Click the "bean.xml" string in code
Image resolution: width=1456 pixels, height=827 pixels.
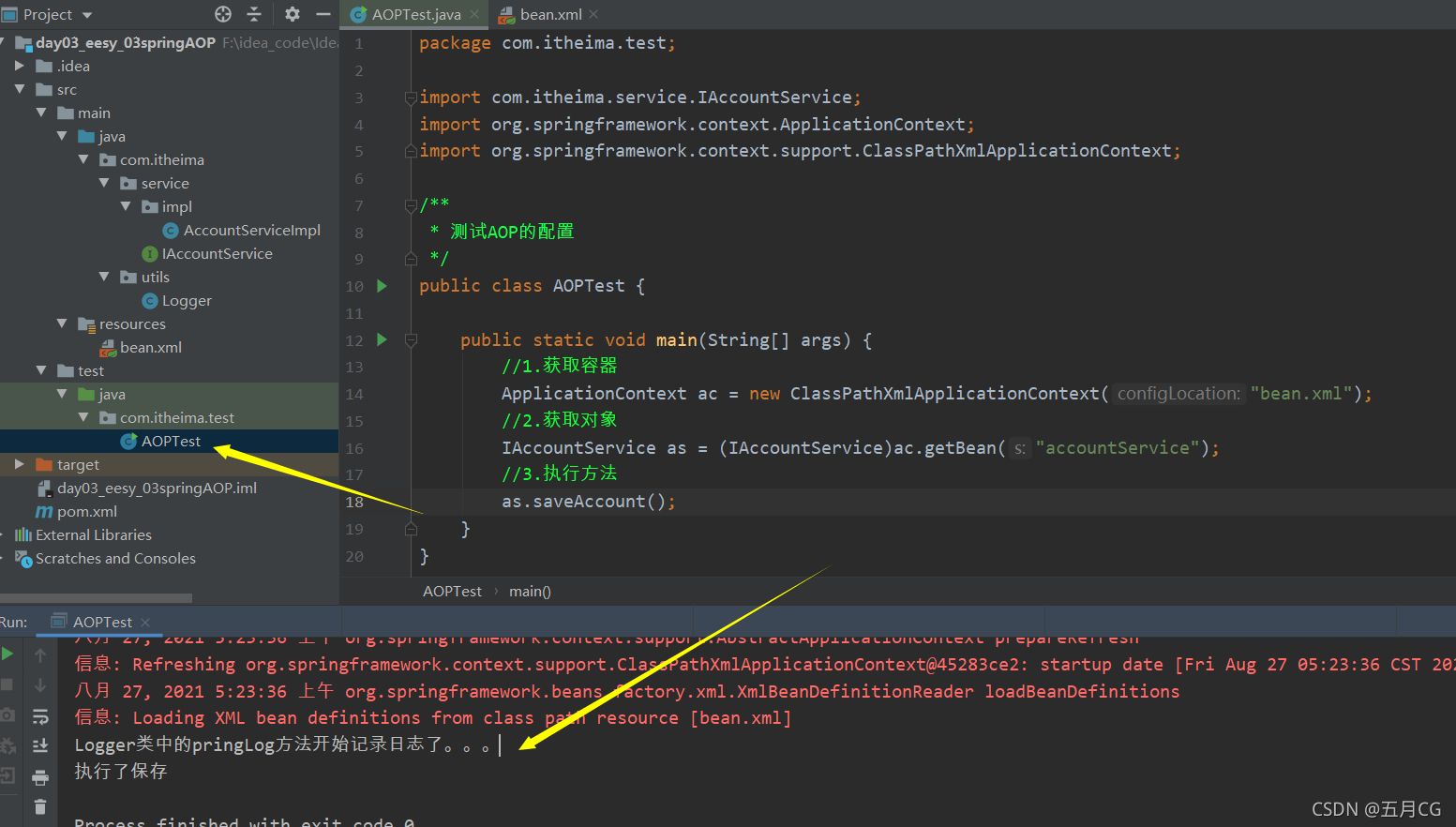(1301, 394)
